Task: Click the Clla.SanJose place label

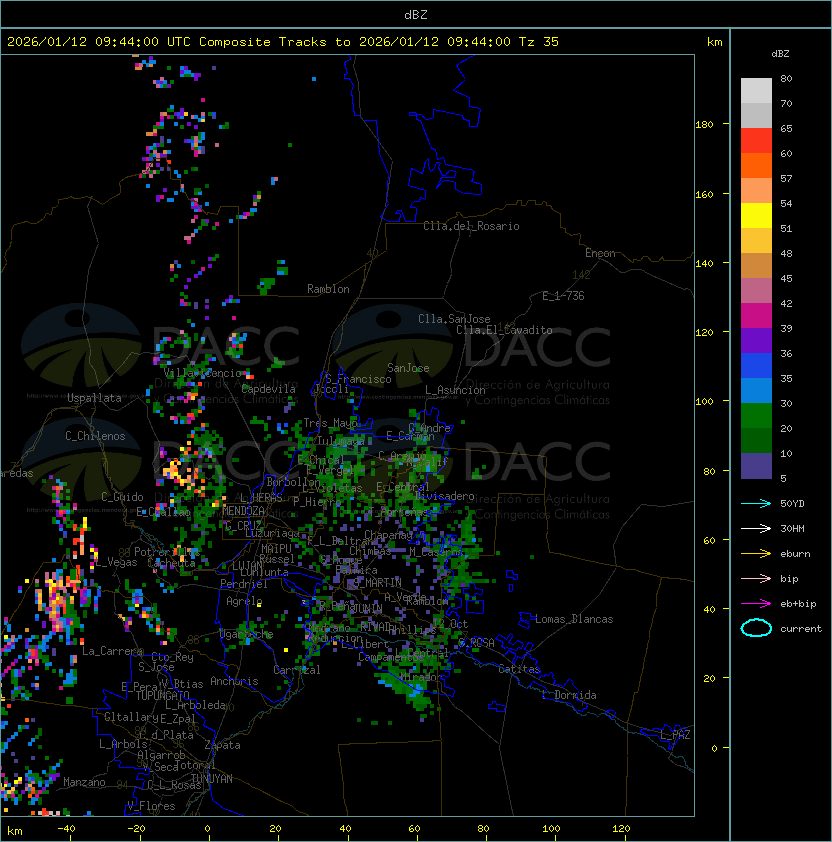Action: tap(454, 319)
